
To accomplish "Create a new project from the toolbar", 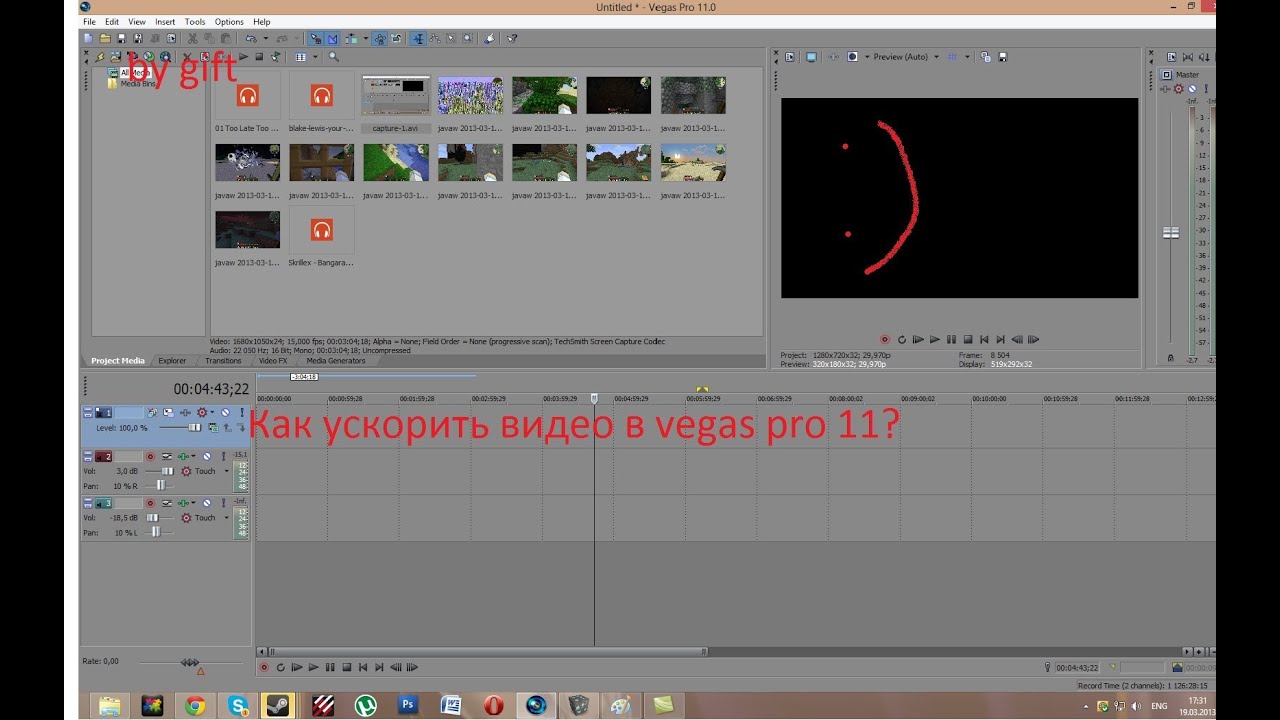I will click(88, 39).
